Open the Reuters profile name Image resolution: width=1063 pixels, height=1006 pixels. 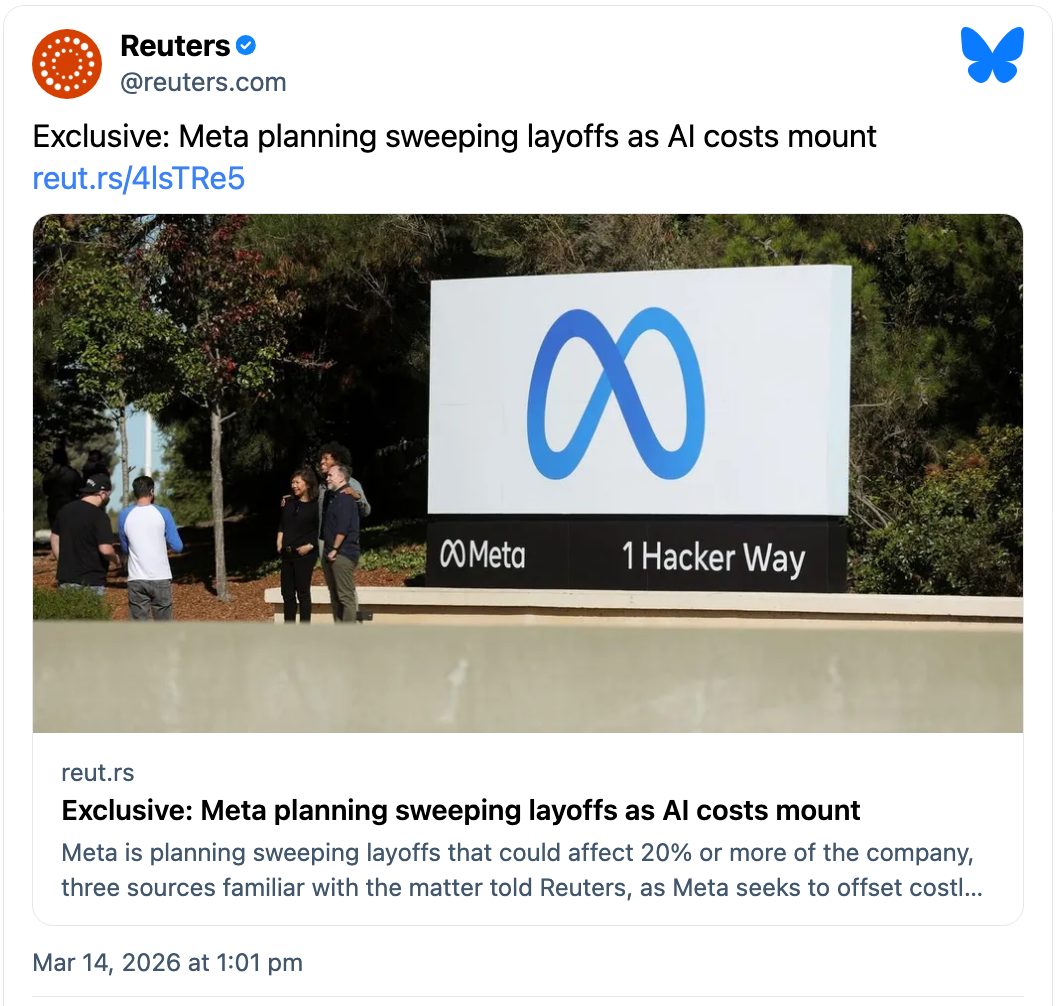tap(175, 46)
